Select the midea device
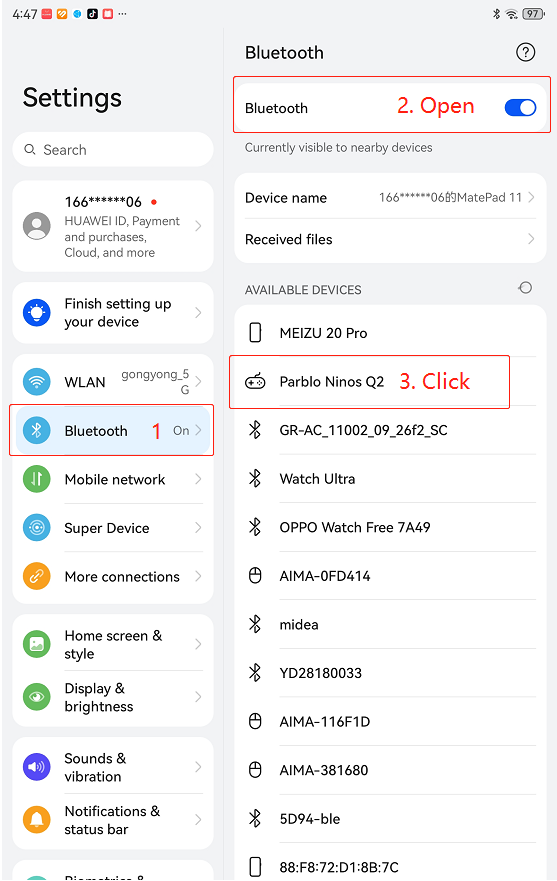 (x=390, y=624)
